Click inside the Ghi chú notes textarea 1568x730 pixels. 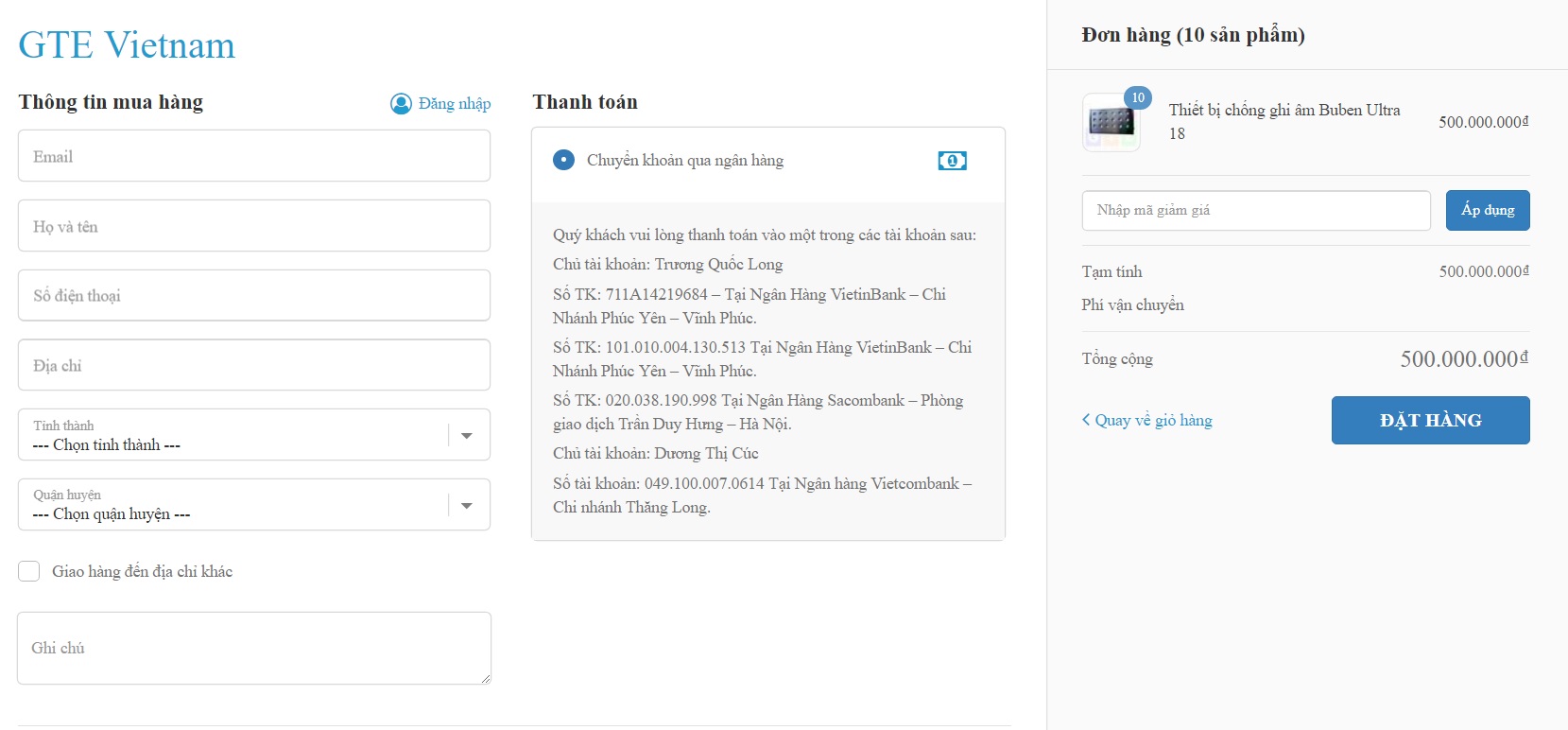click(x=253, y=648)
